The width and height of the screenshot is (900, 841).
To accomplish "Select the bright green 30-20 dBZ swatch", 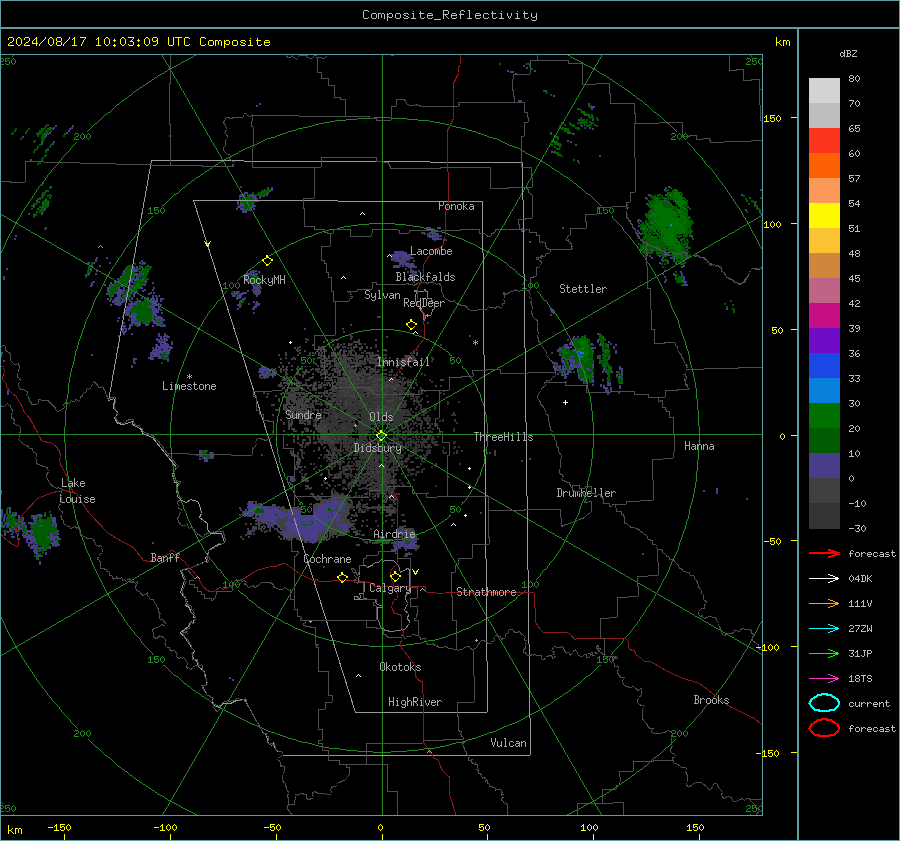I will tap(824, 416).
